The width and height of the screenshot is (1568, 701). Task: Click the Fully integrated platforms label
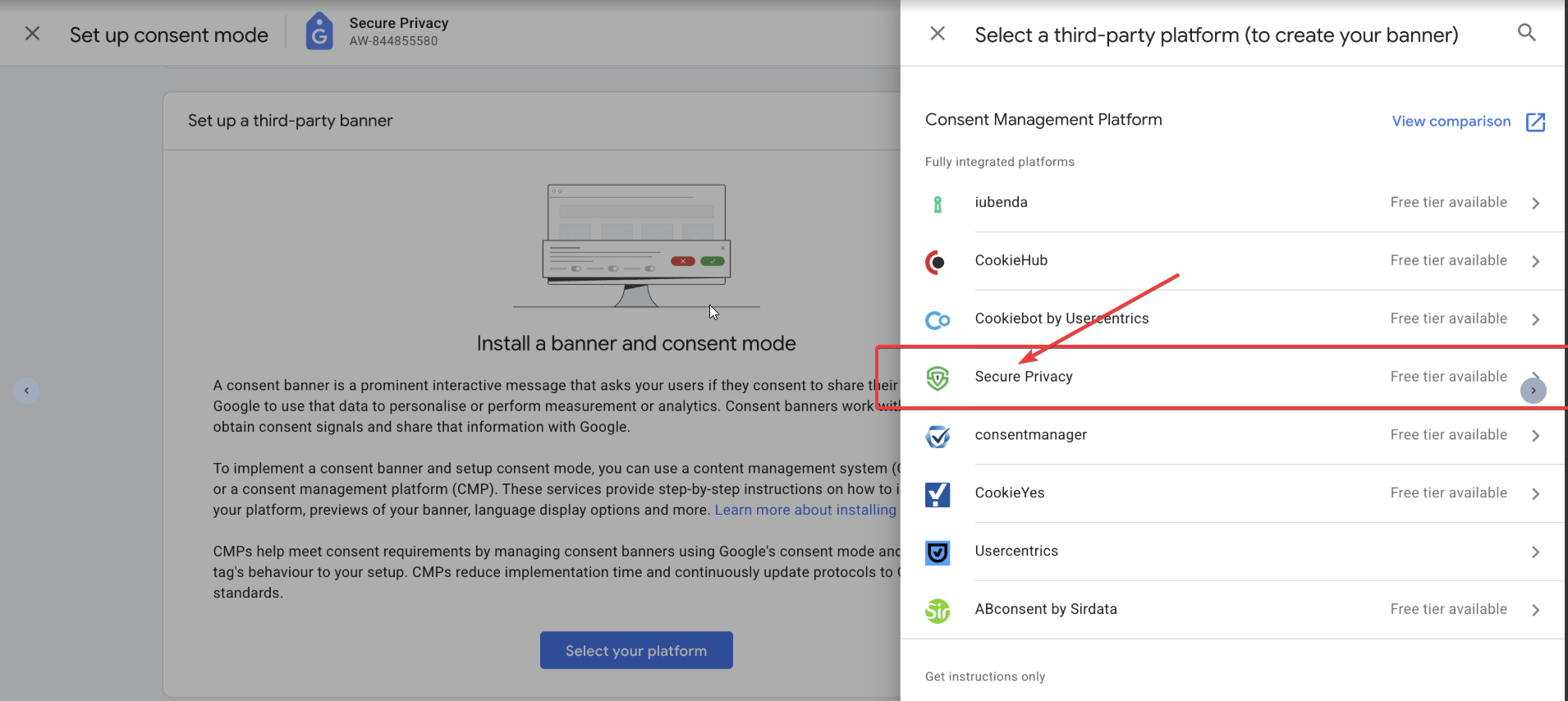pos(999,162)
